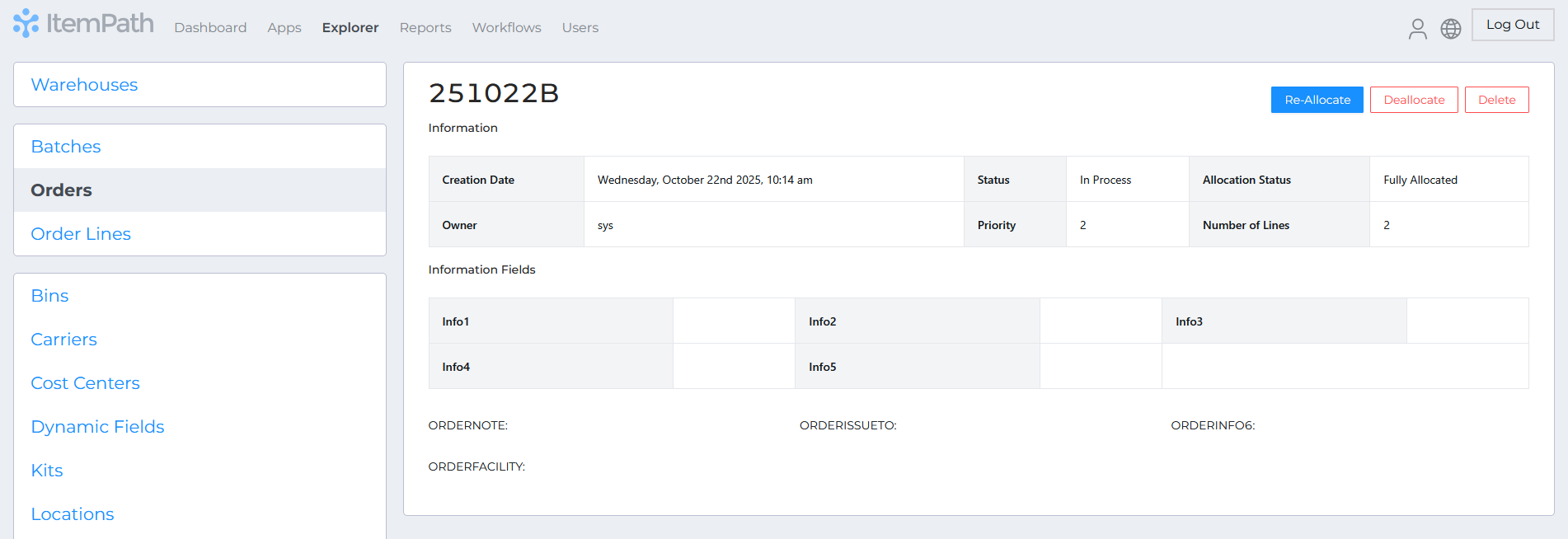The width and height of the screenshot is (1568, 539).
Task: Click the Re-Allocate button
Action: pyautogui.click(x=1317, y=100)
